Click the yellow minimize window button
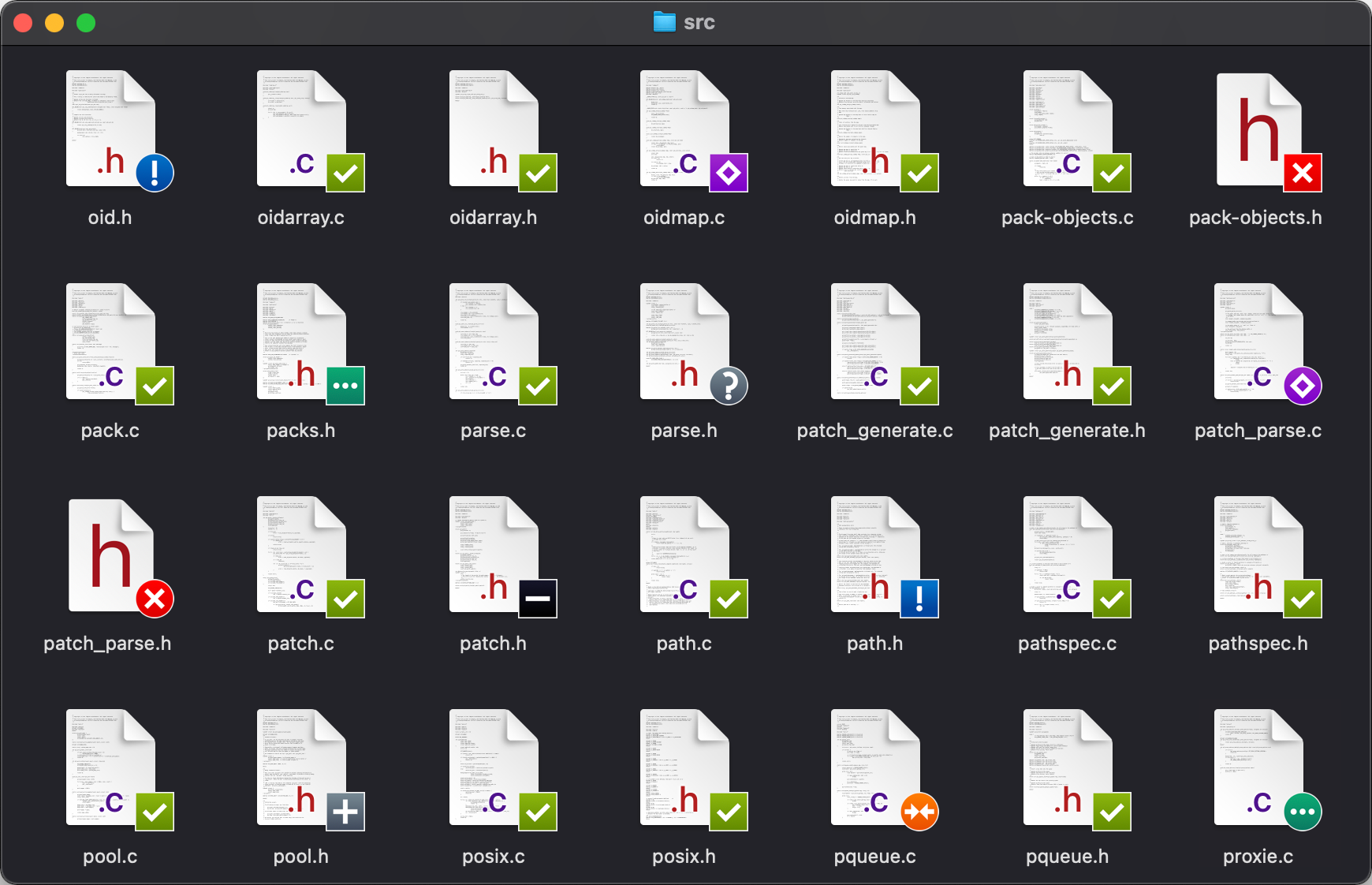Screen dimensions: 1372x885 coord(54,23)
